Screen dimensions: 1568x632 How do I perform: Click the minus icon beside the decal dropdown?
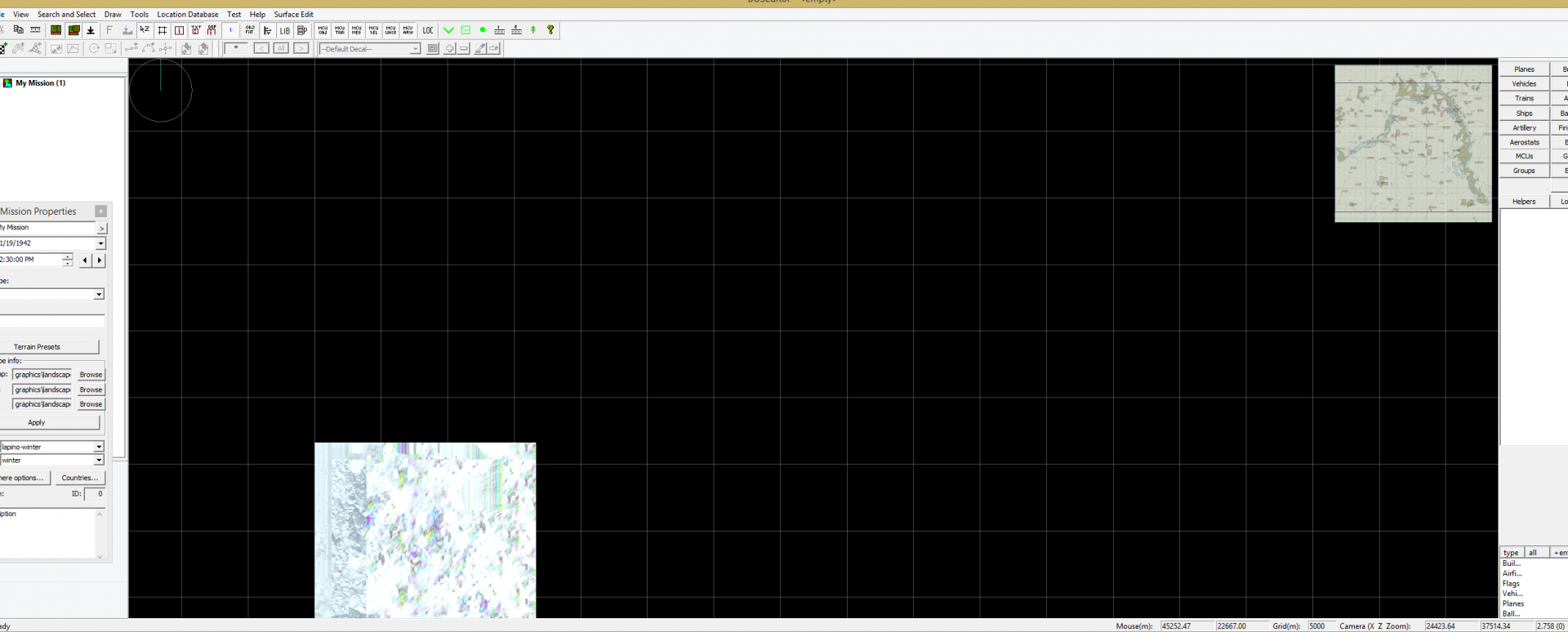464,49
